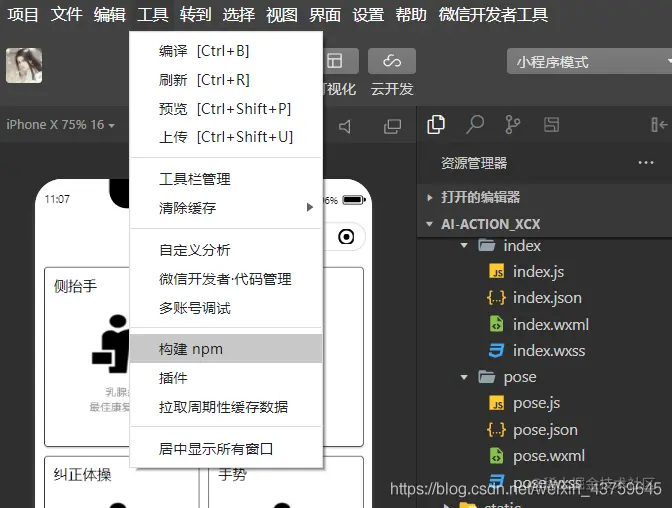Choose 居中显示所有窗口 entry
This screenshot has width=672, height=508.
[226, 448]
